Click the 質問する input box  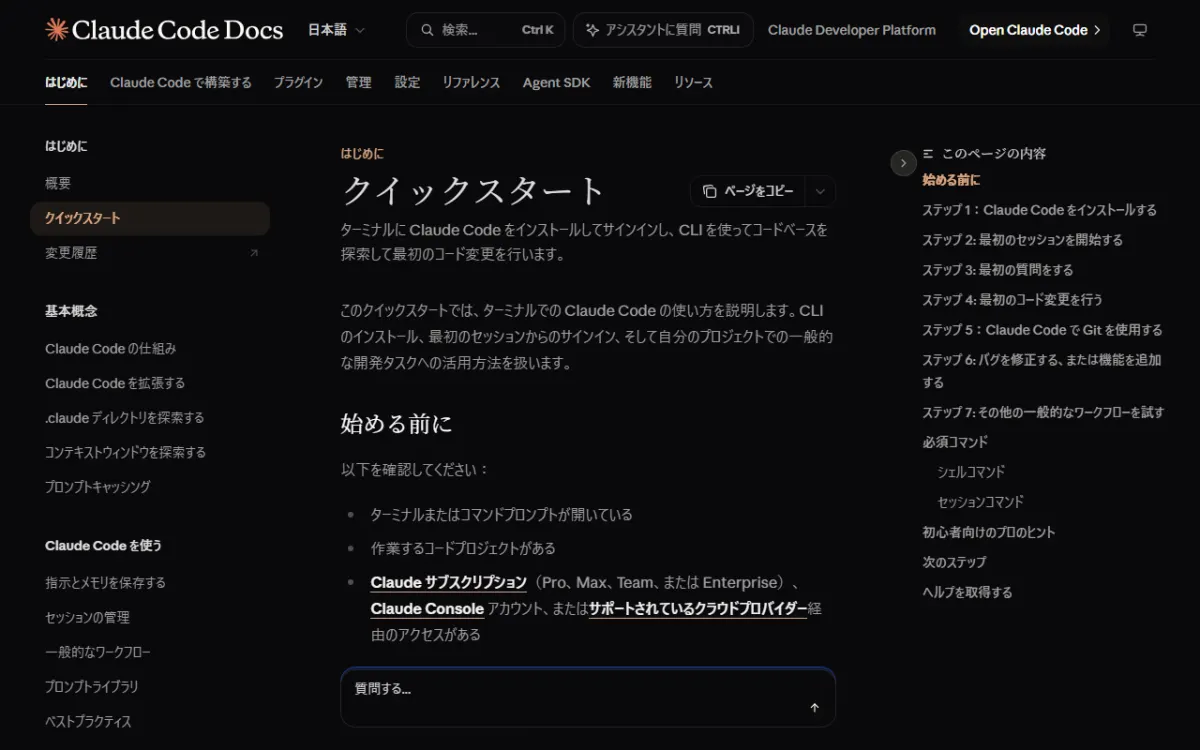point(588,697)
